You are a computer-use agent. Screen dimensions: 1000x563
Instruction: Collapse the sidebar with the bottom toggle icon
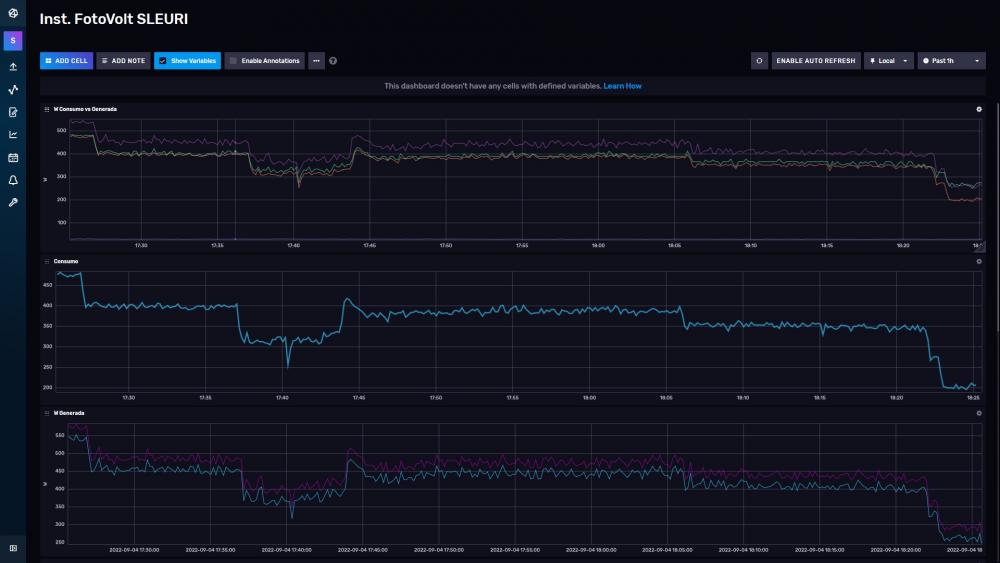click(x=13, y=548)
